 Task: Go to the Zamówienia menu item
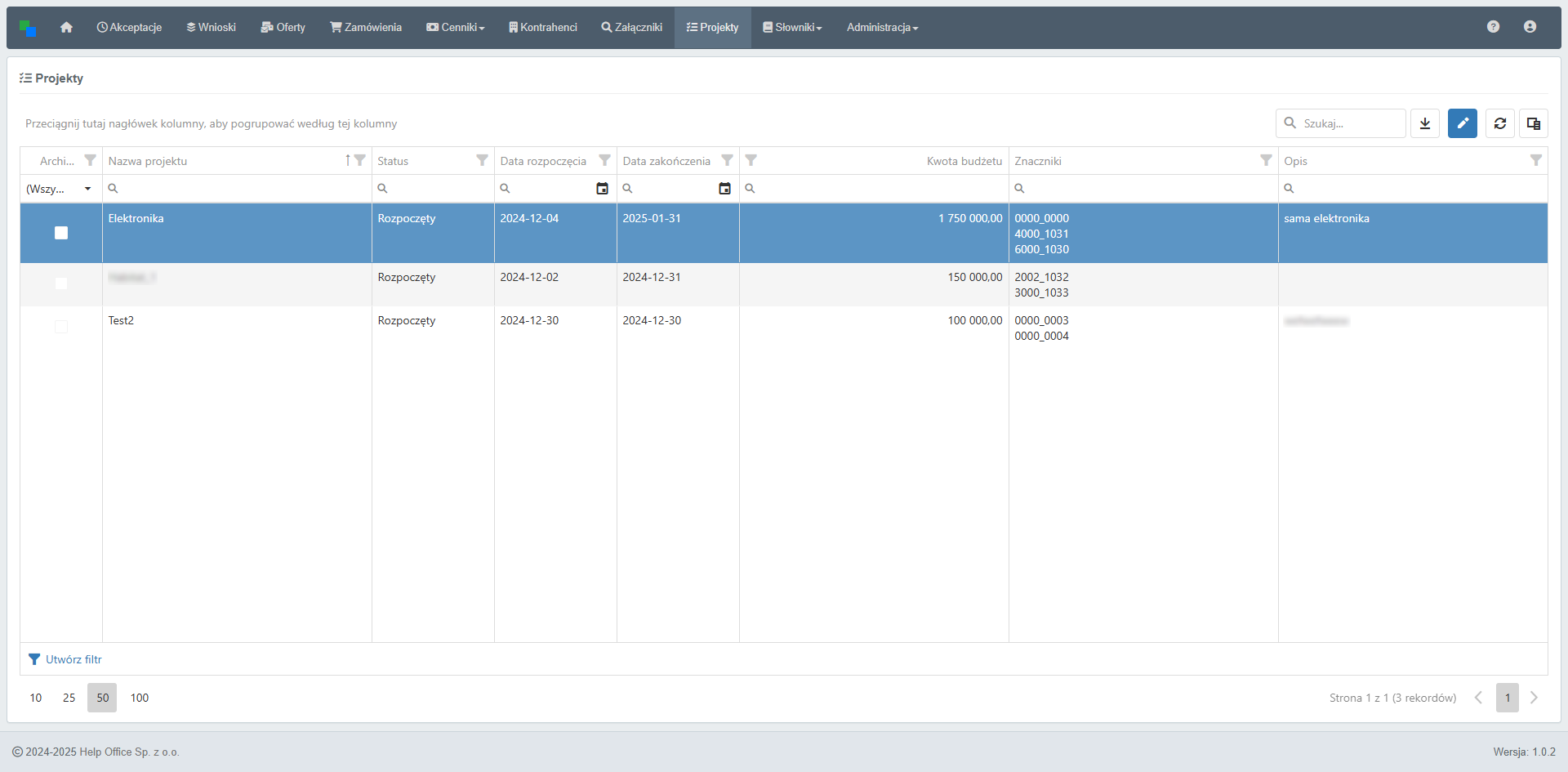(366, 28)
